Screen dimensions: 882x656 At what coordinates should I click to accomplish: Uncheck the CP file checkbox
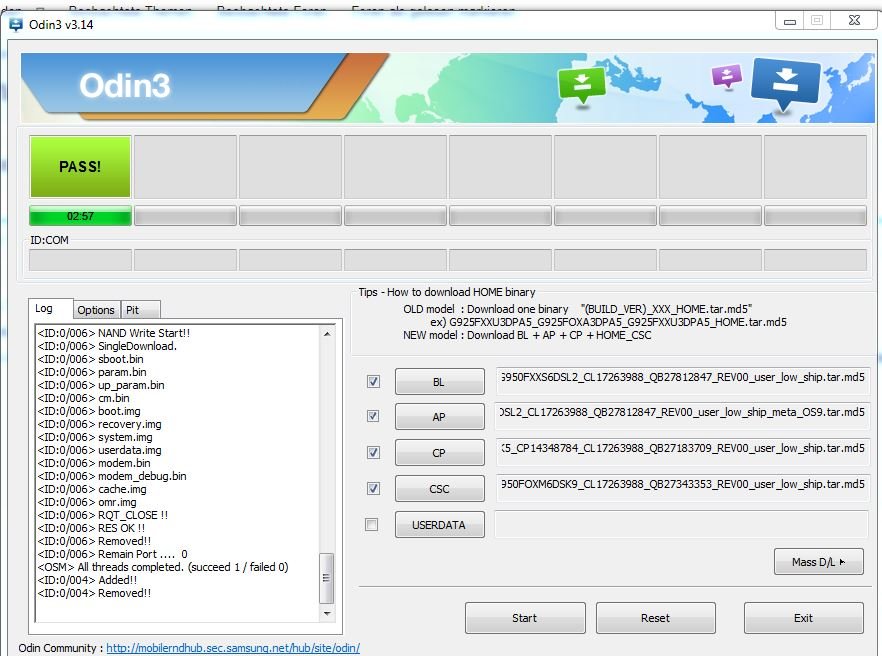click(x=373, y=452)
